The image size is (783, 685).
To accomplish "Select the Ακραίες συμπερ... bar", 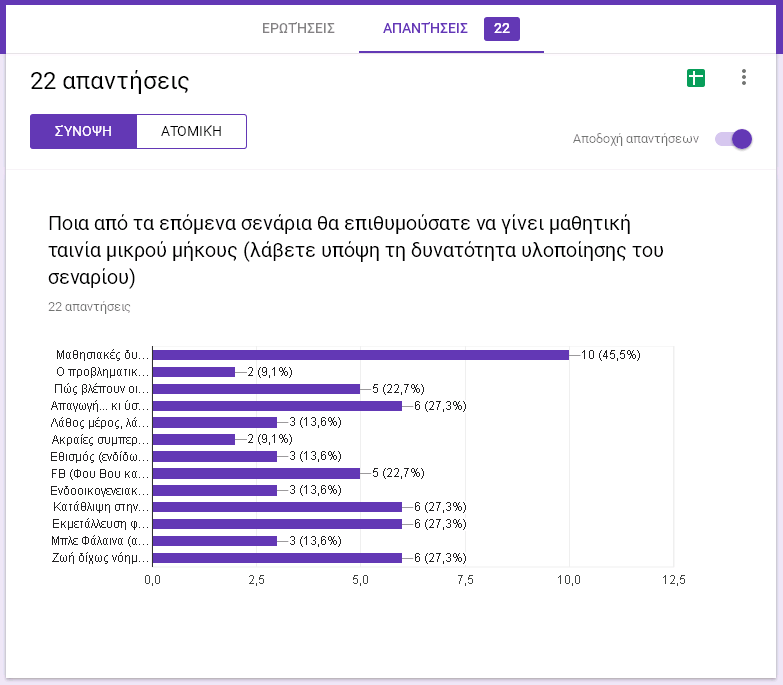I will click(193, 439).
